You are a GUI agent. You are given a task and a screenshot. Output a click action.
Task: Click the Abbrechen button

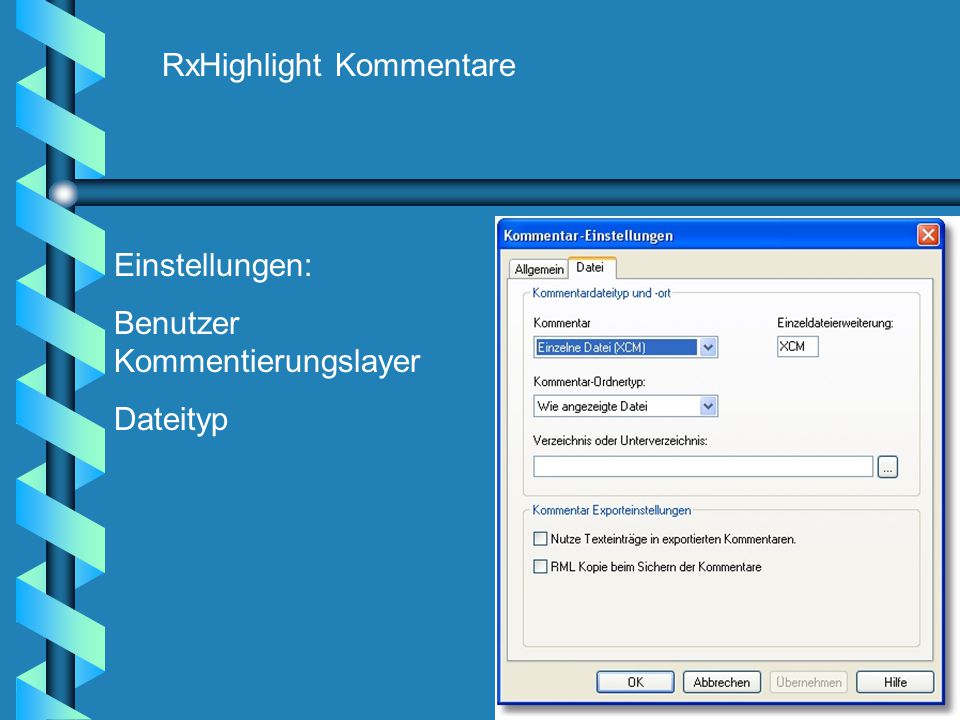(x=722, y=682)
